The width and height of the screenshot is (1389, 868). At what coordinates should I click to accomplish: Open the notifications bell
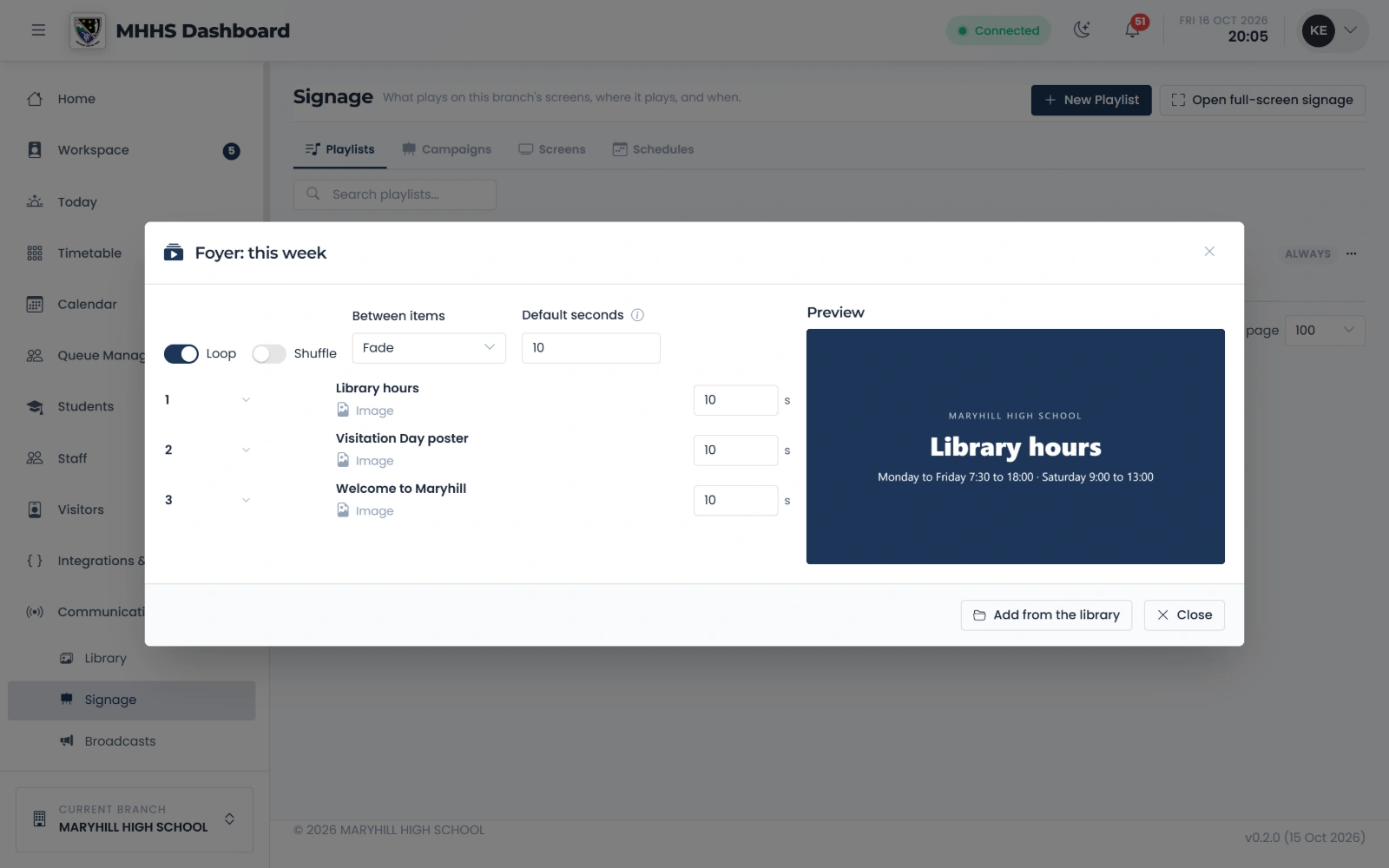click(1133, 30)
